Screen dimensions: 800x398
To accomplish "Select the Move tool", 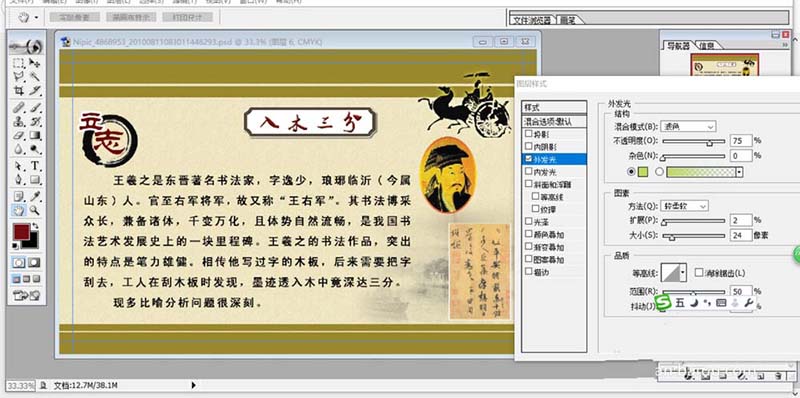I will (35, 63).
